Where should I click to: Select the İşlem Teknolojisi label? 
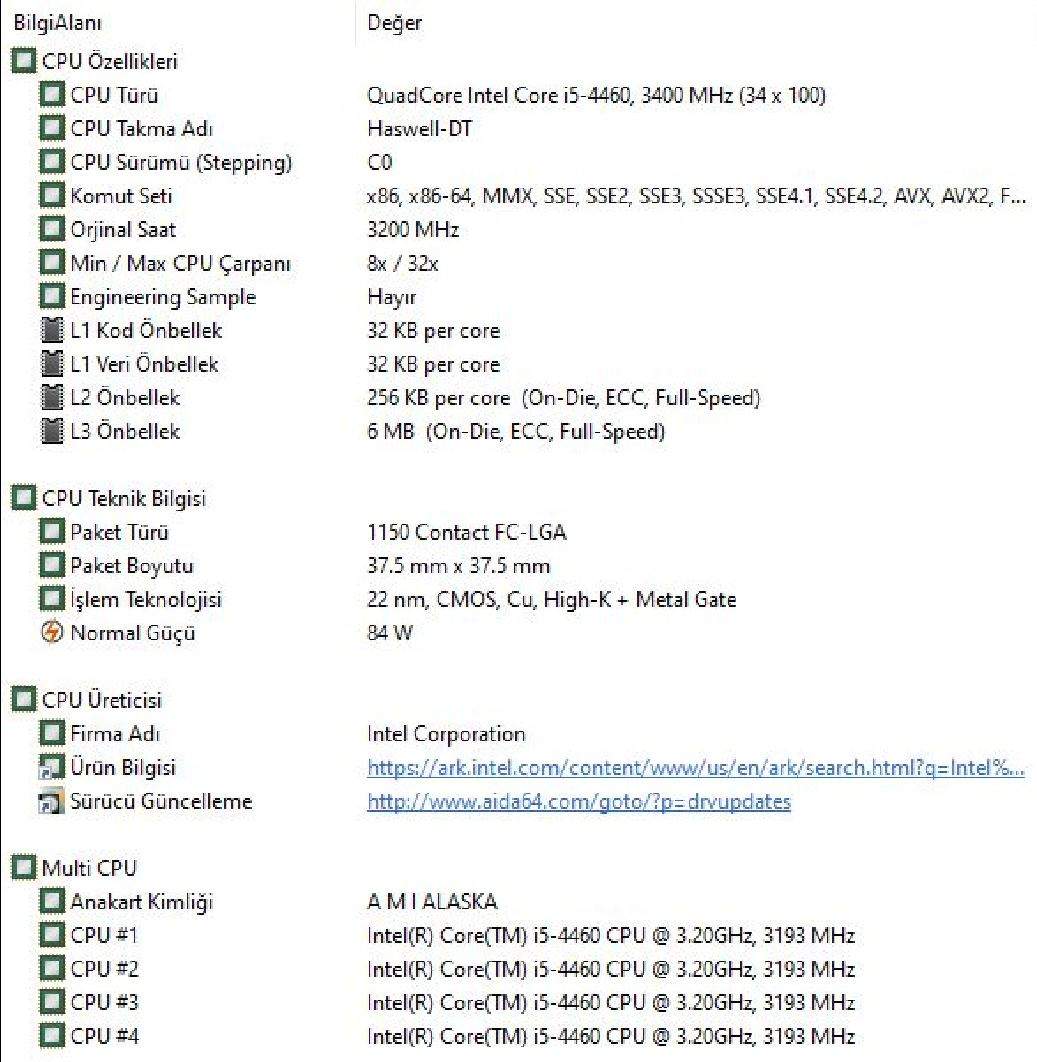[x=146, y=599]
